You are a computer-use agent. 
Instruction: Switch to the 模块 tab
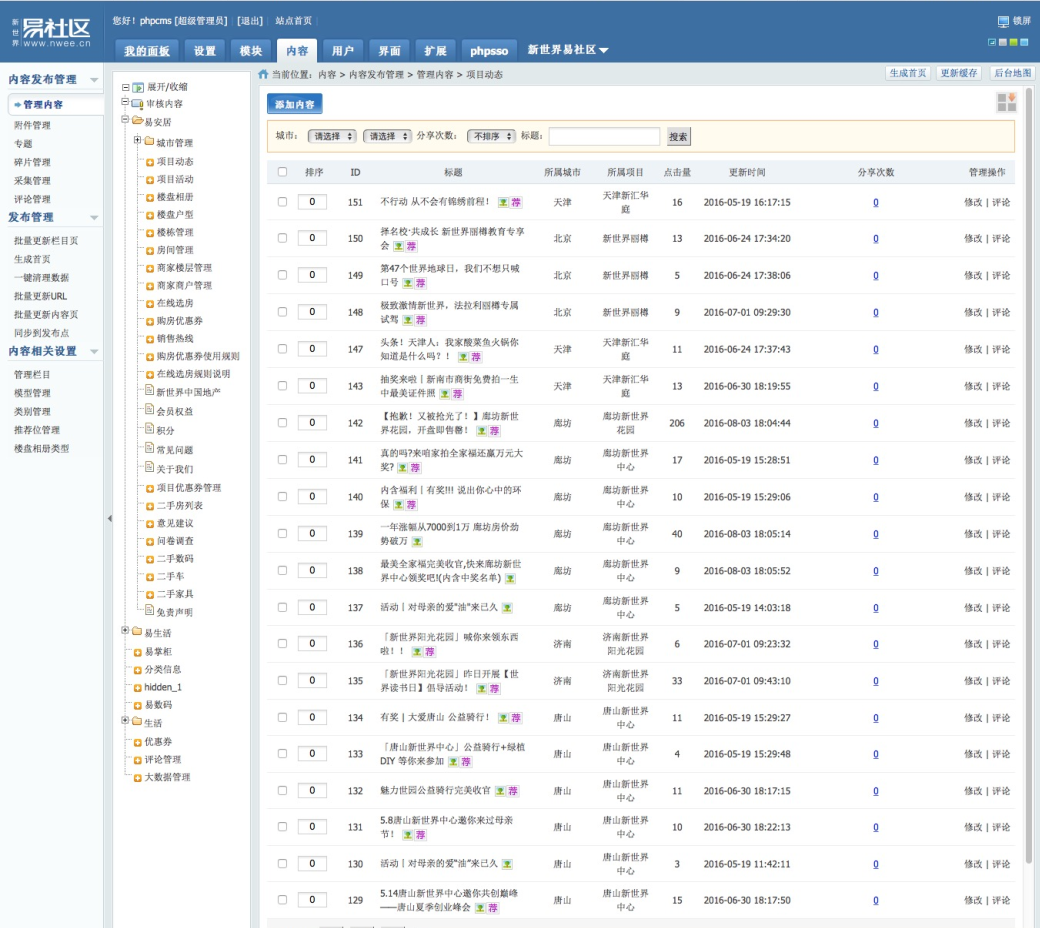click(x=251, y=51)
